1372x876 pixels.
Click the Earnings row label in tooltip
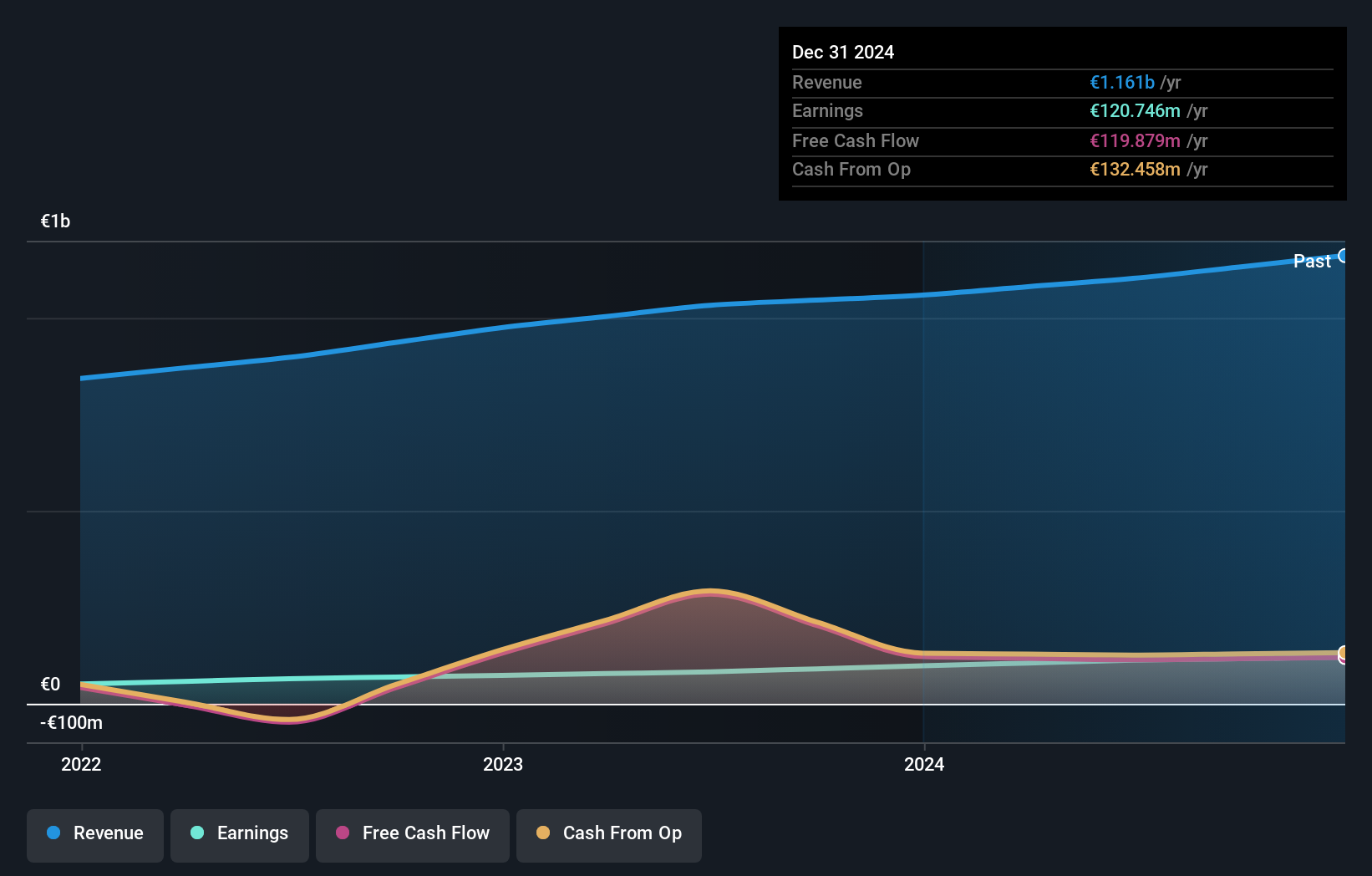pos(827,110)
